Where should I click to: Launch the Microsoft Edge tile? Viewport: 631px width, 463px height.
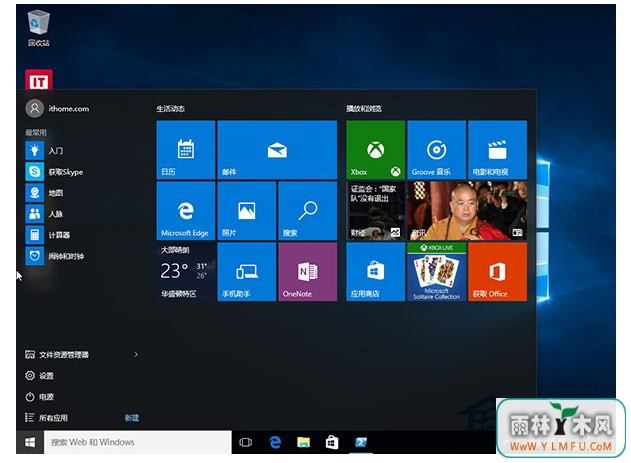[186, 211]
